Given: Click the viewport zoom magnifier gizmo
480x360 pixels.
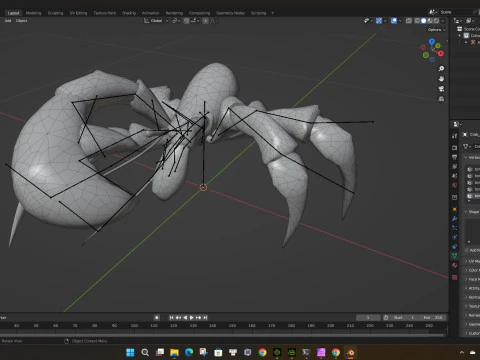Looking at the screenshot, I should [x=441, y=69].
